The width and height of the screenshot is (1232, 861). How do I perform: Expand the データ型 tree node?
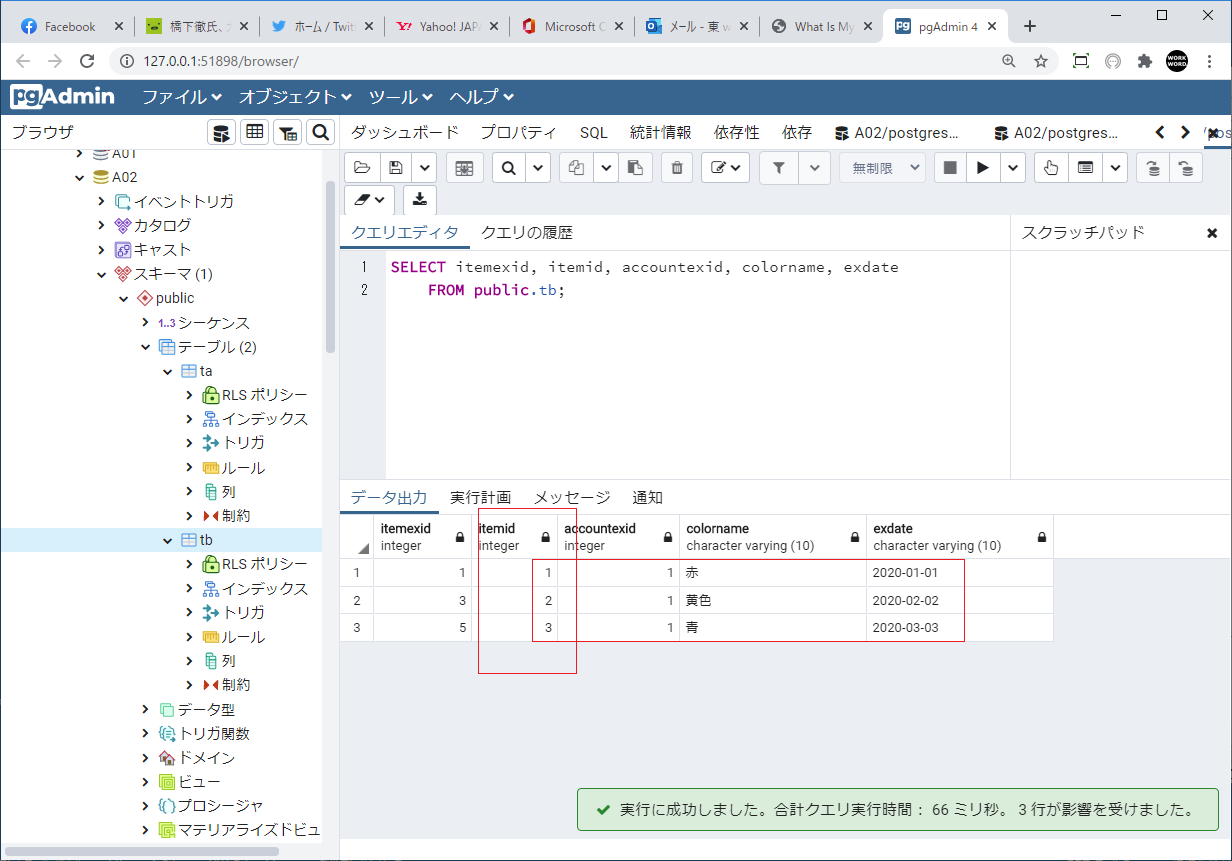pos(145,709)
